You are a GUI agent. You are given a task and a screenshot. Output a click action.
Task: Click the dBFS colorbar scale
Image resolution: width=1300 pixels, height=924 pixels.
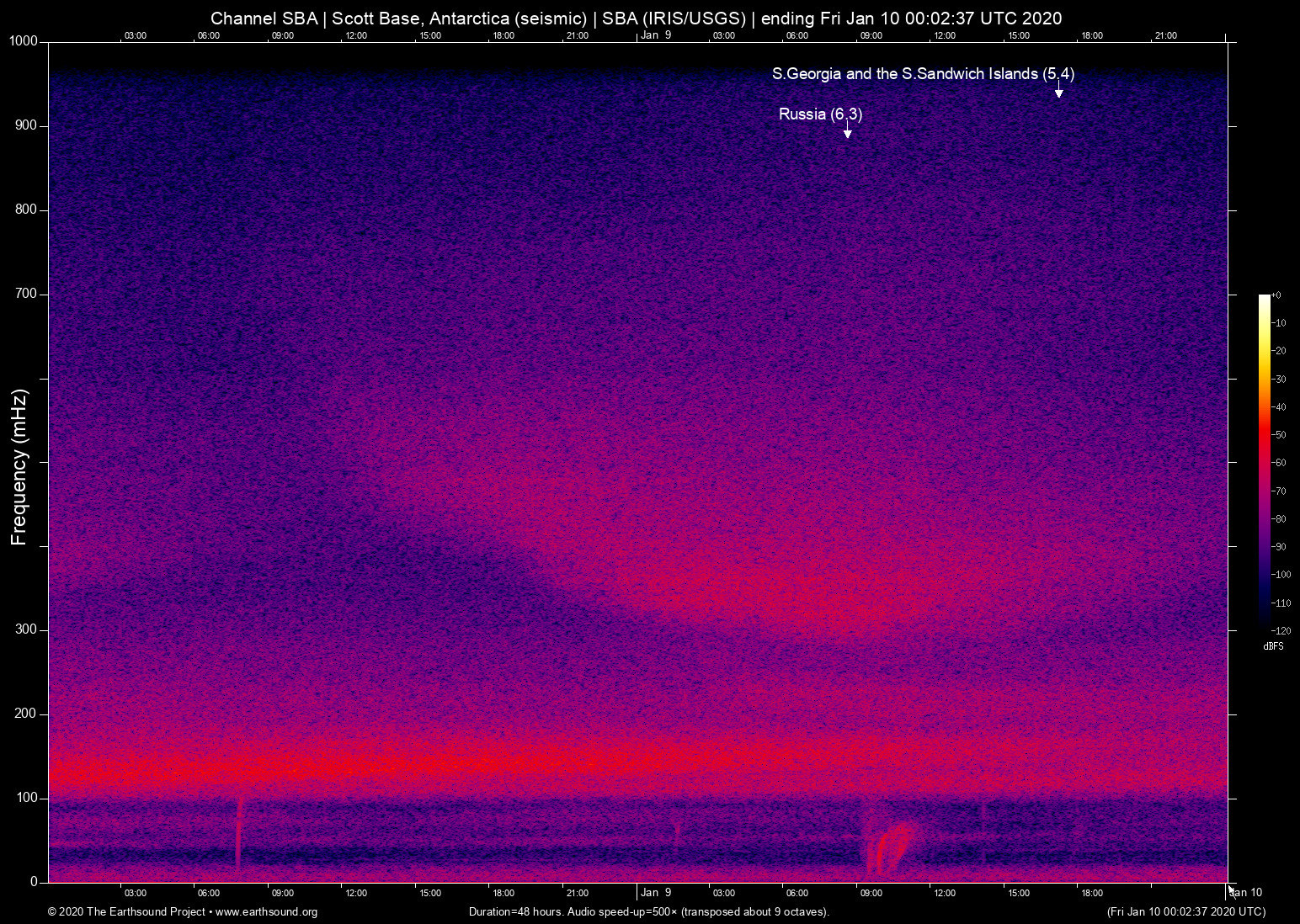(1265, 463)
